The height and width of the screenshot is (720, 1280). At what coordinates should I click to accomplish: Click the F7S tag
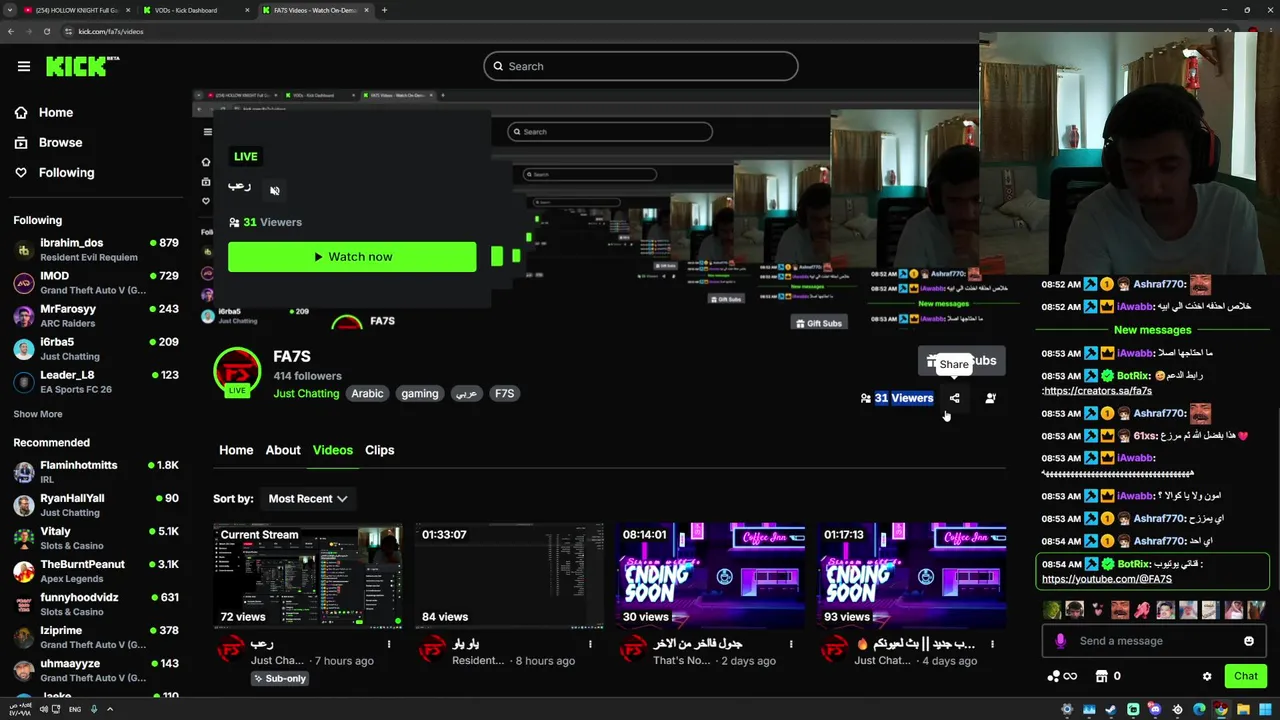tap(505, 394)
